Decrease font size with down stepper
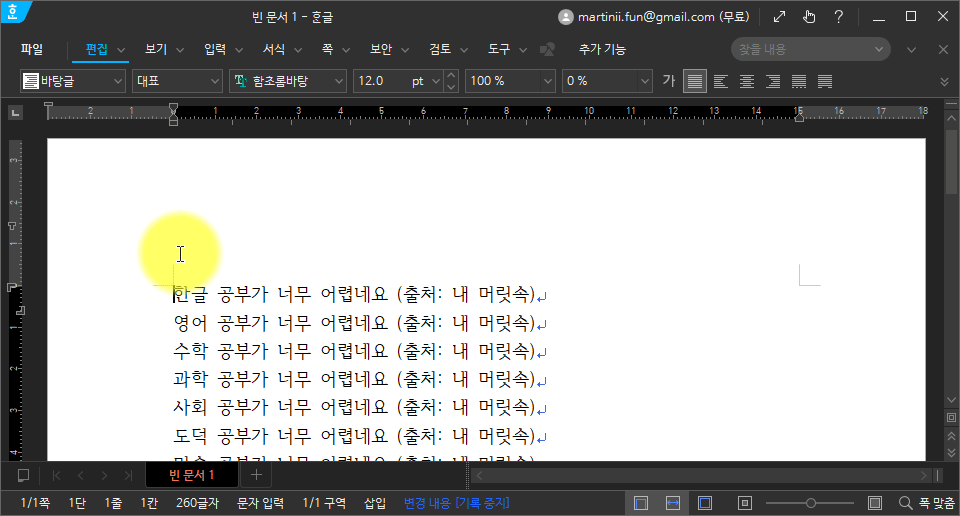Screen dimensions: 960x516 451,87
